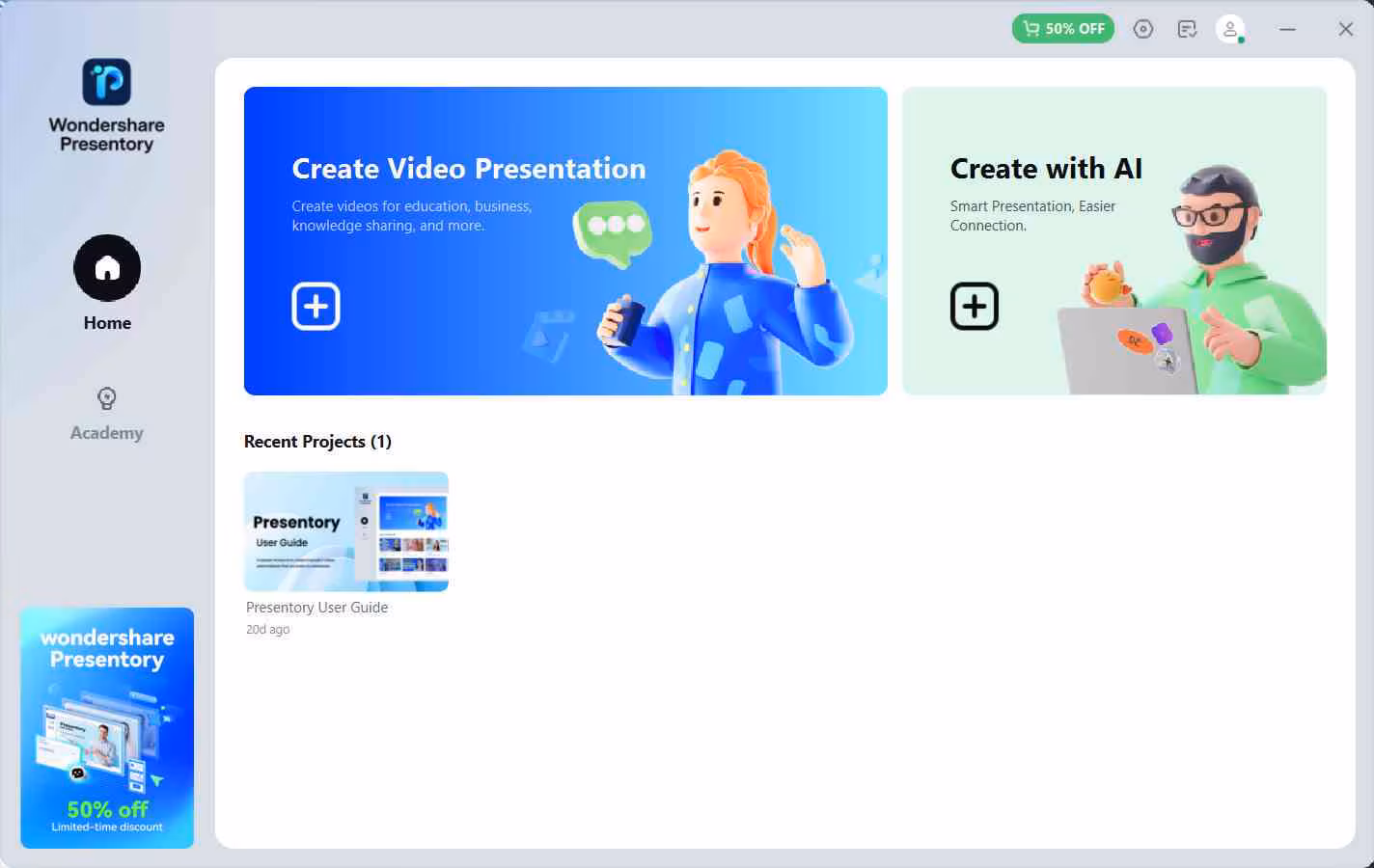Open settings from the title bar
This screenshot has height=868, width=1374.
[x=1143, y=29]
